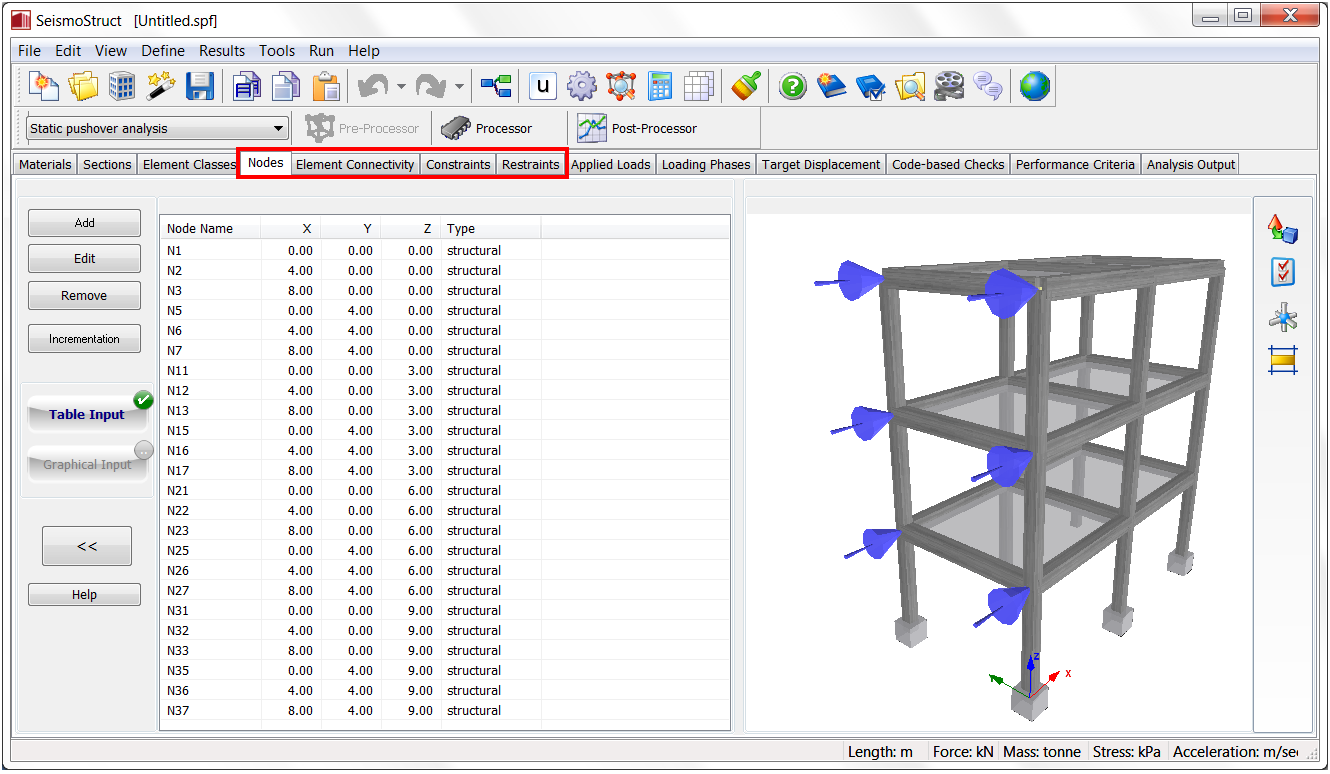Click the Incrementation button
Screen dimensions: 1330x774
coord(84,338)
